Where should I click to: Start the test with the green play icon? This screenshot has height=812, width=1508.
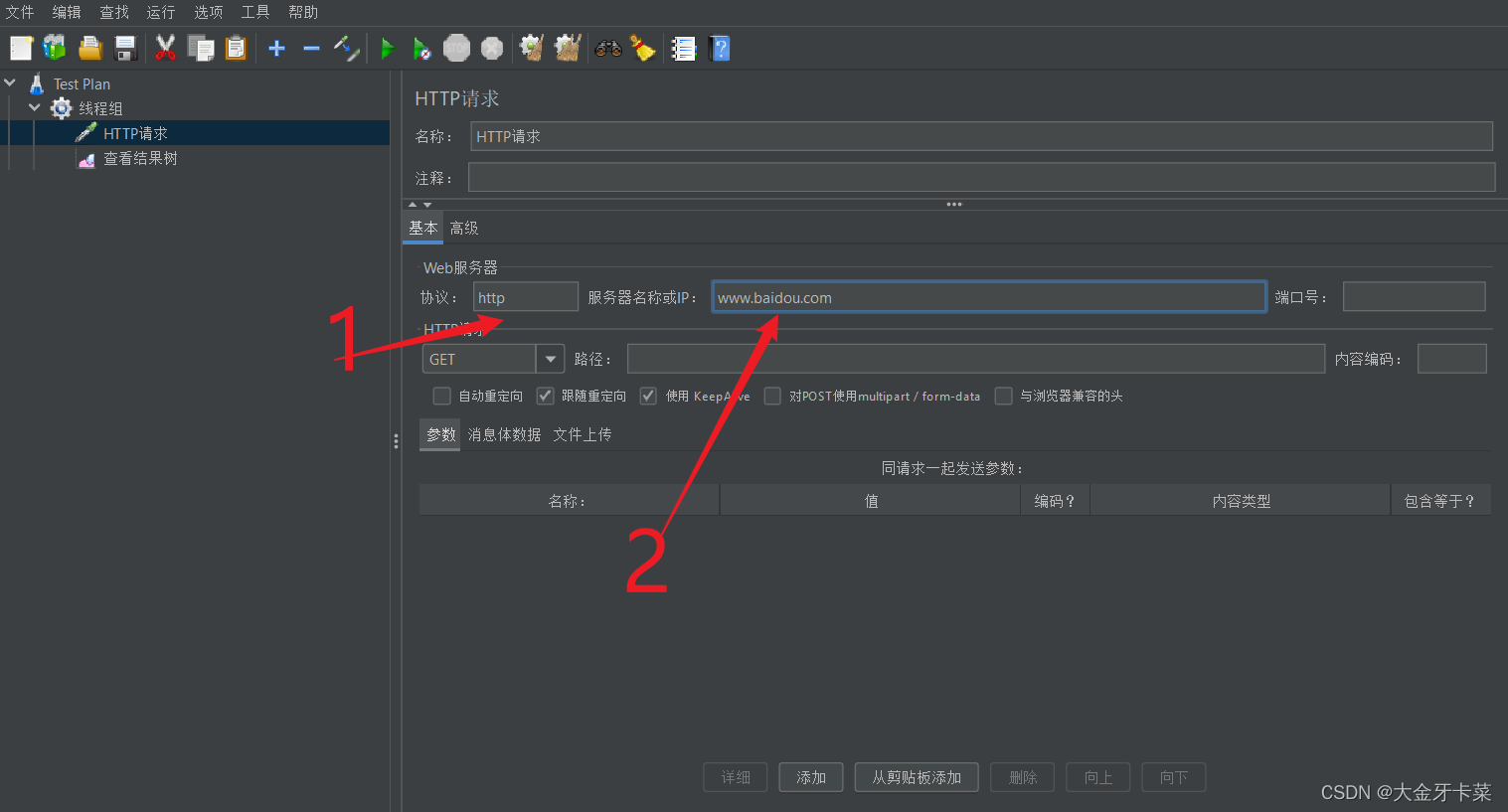pyautogui.click(x=388, y=48)
